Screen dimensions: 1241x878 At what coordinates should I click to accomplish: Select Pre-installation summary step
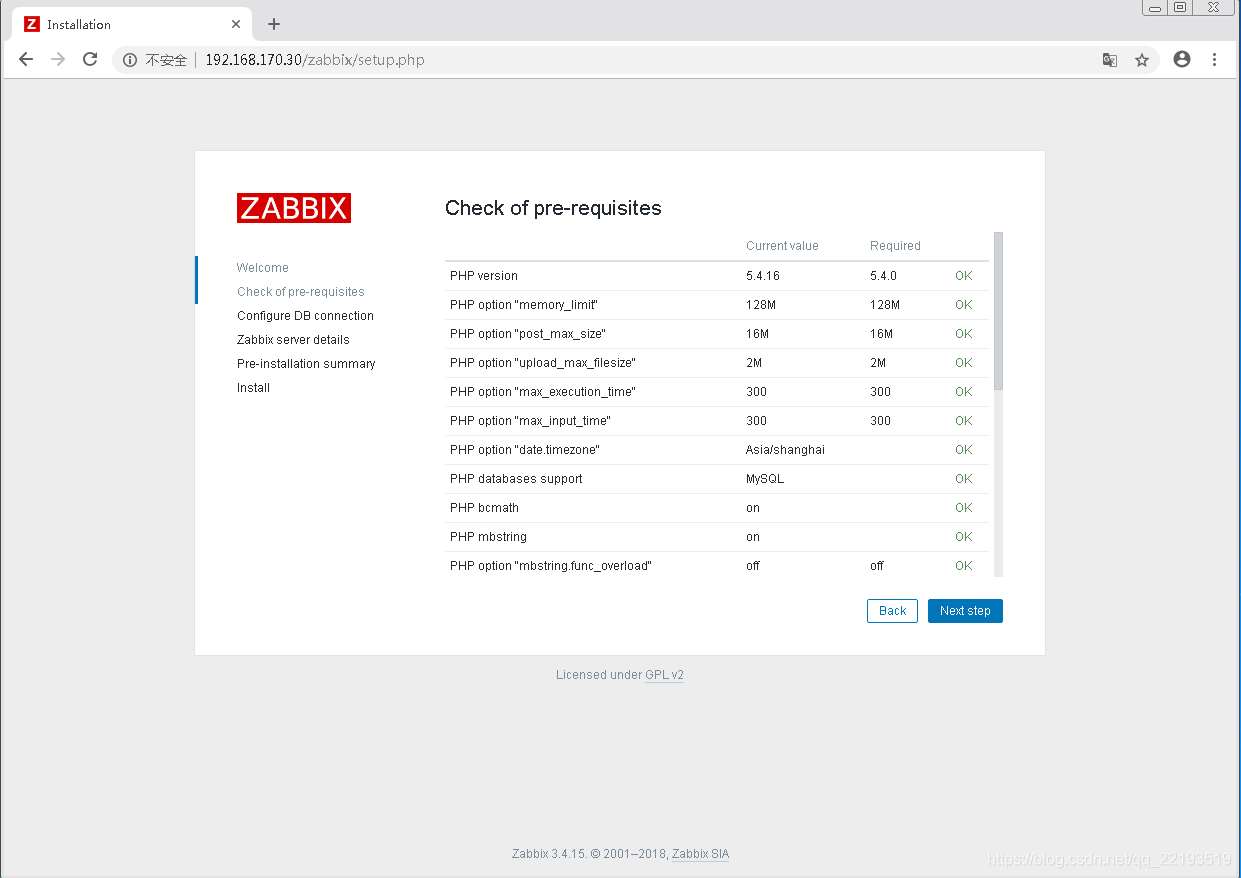(306, 364)
